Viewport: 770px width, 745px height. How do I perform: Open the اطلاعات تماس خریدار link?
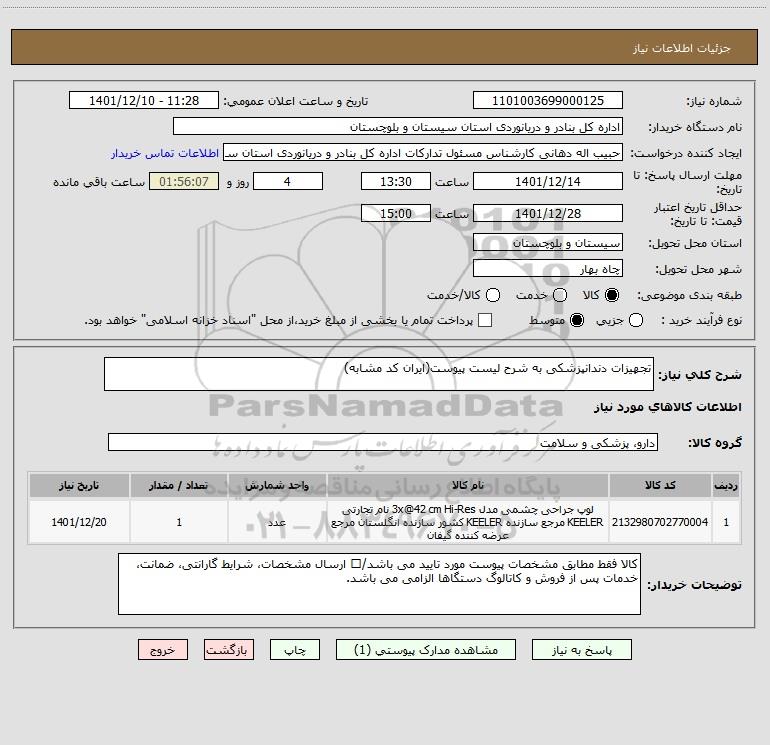coord(165,153)
